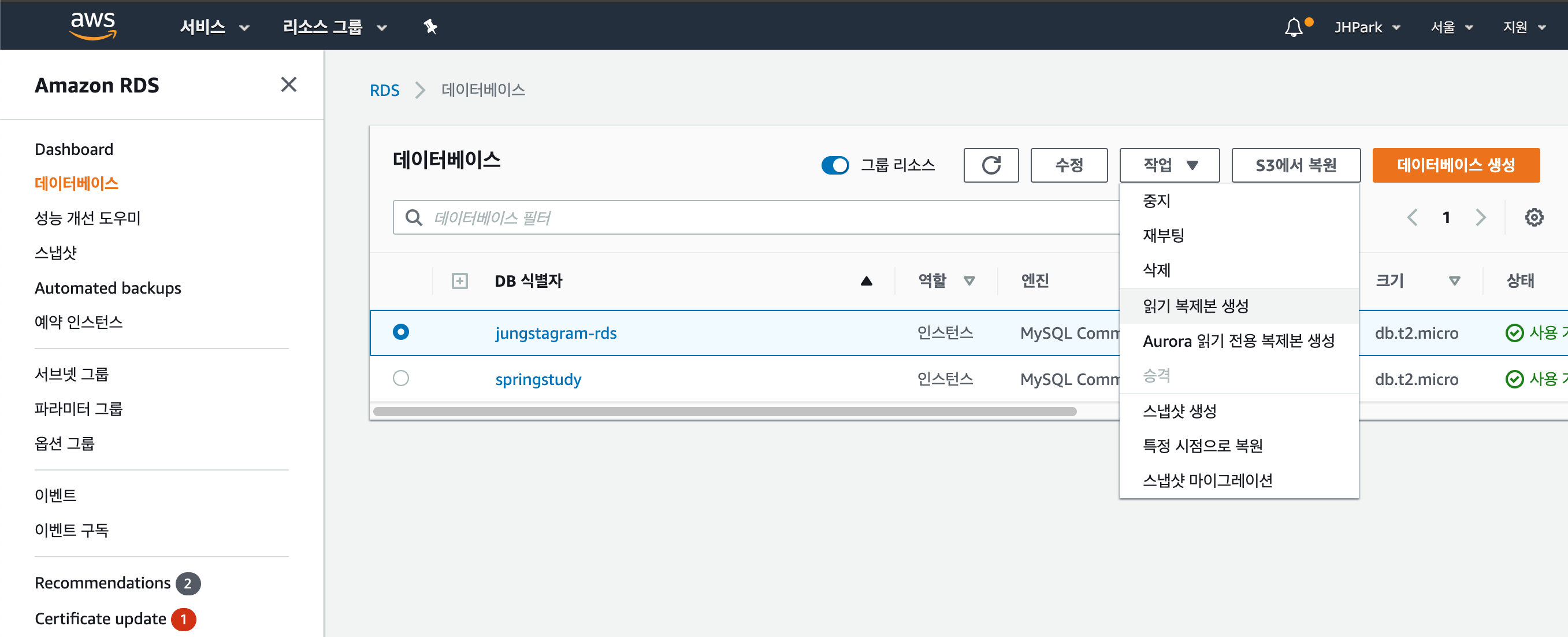Image resolution: width=1568 pixels, height=637 pixels.
Task: Click the expand-all plus icon in table header
Action: tap(459, 281)
